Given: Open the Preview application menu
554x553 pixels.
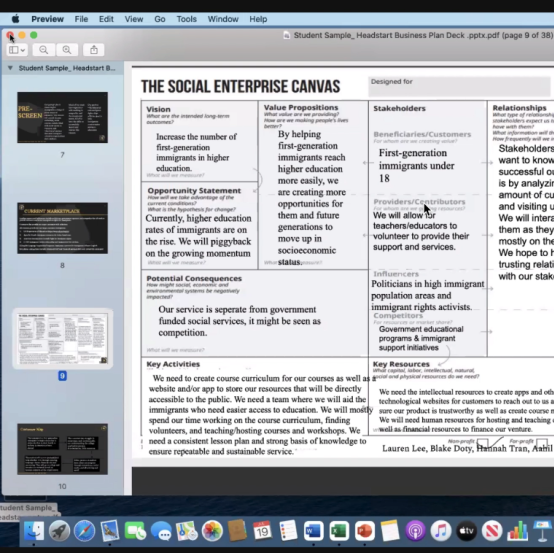Looking at the screenshot, I should click(x=47, y=19).
